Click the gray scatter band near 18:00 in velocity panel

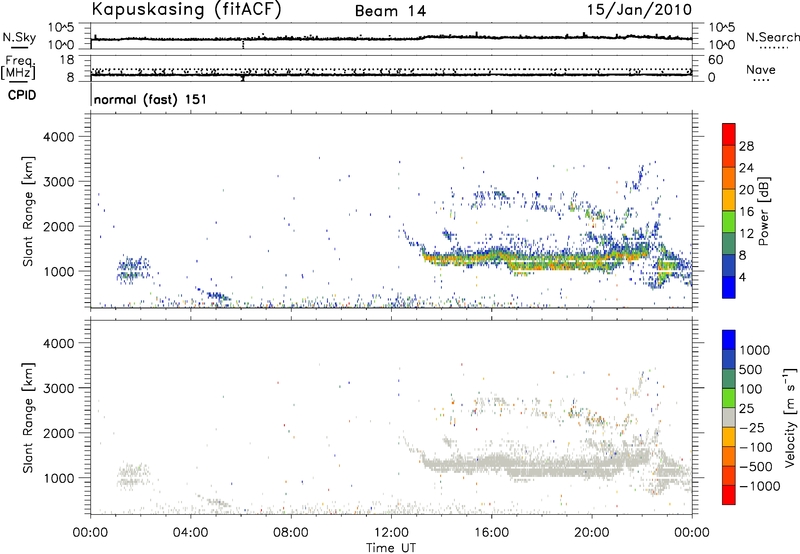click(541, 467)
